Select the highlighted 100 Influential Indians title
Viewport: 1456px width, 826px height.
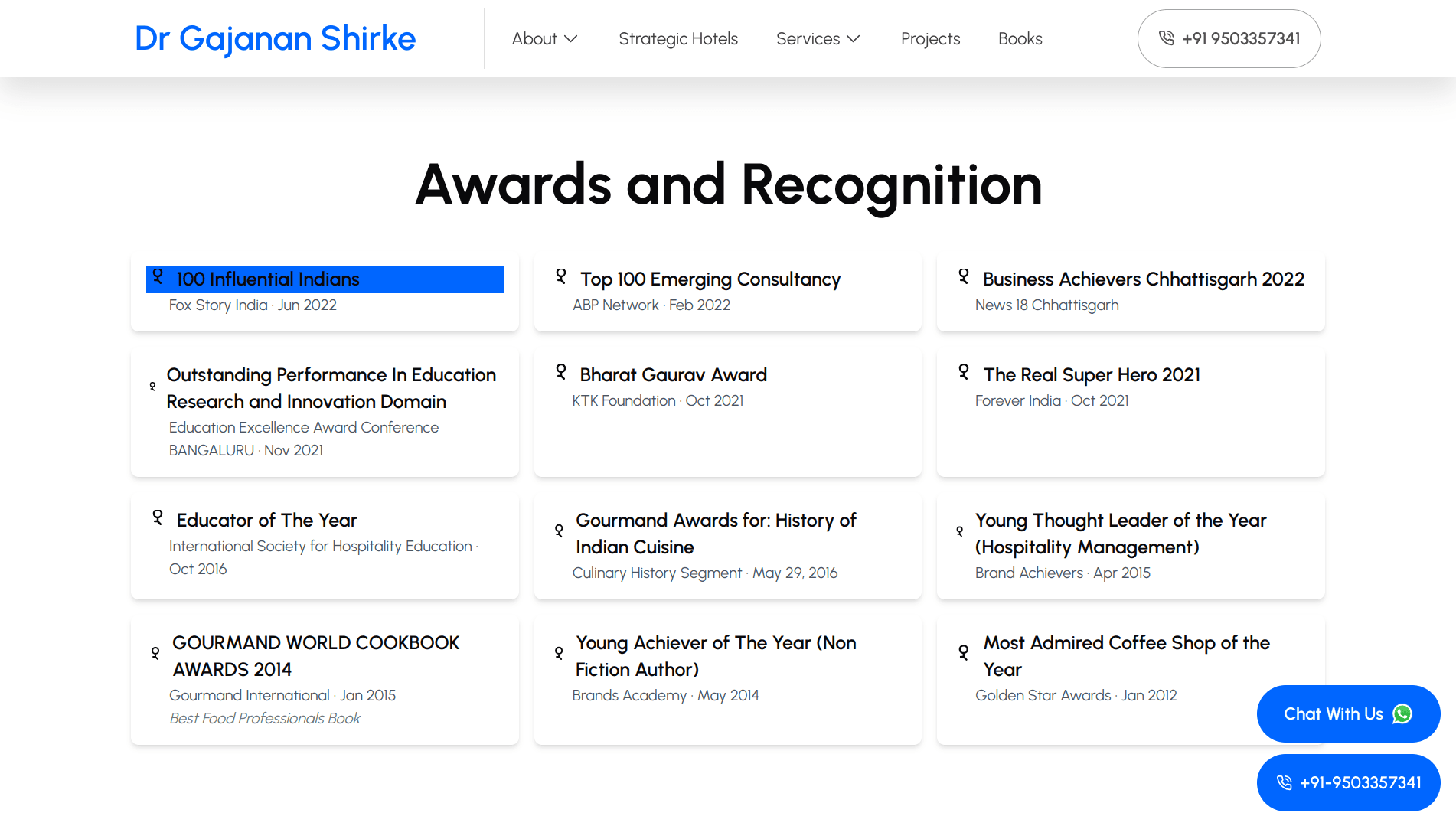[268, 279]
